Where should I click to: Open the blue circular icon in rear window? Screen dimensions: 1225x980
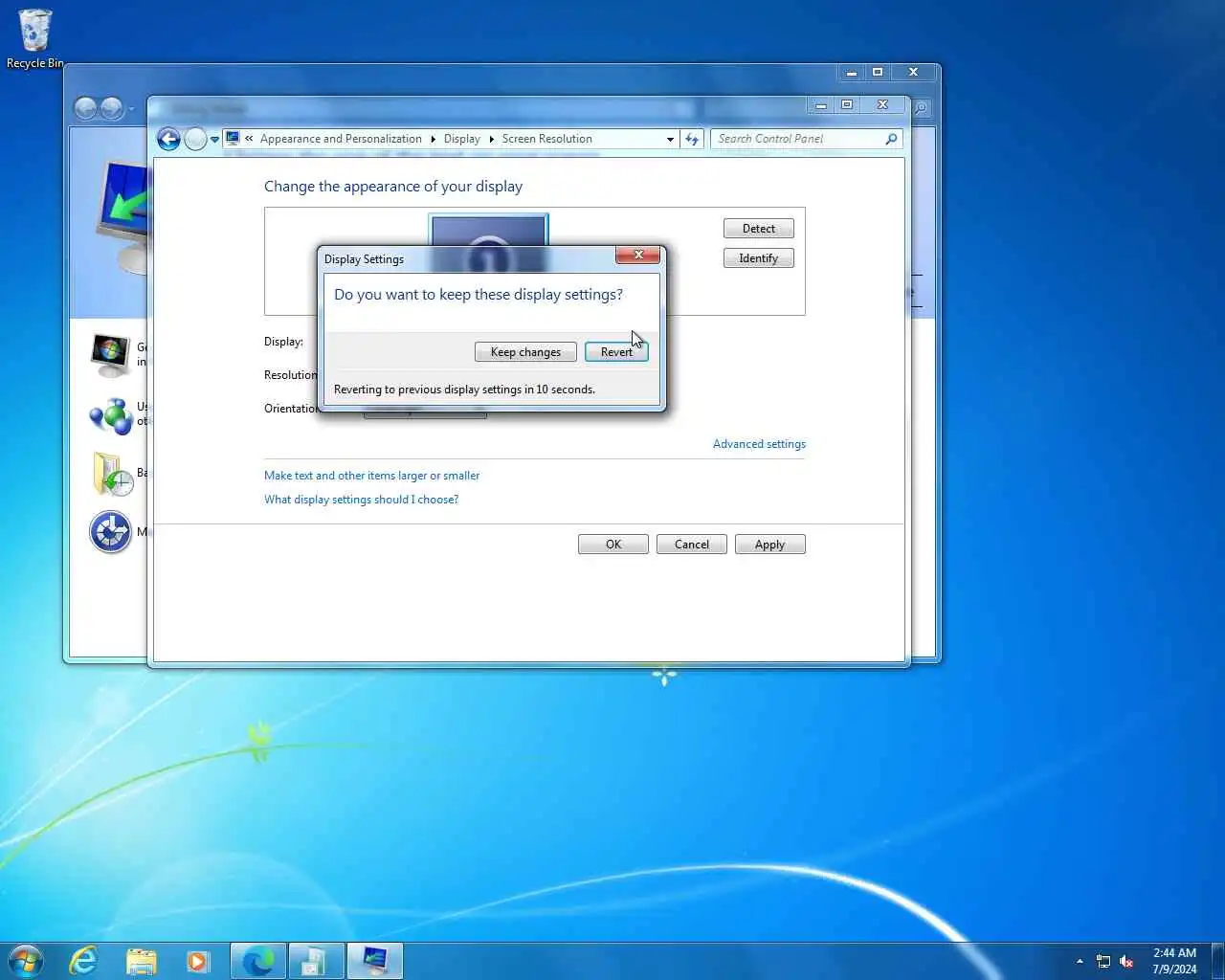(110, 532)
